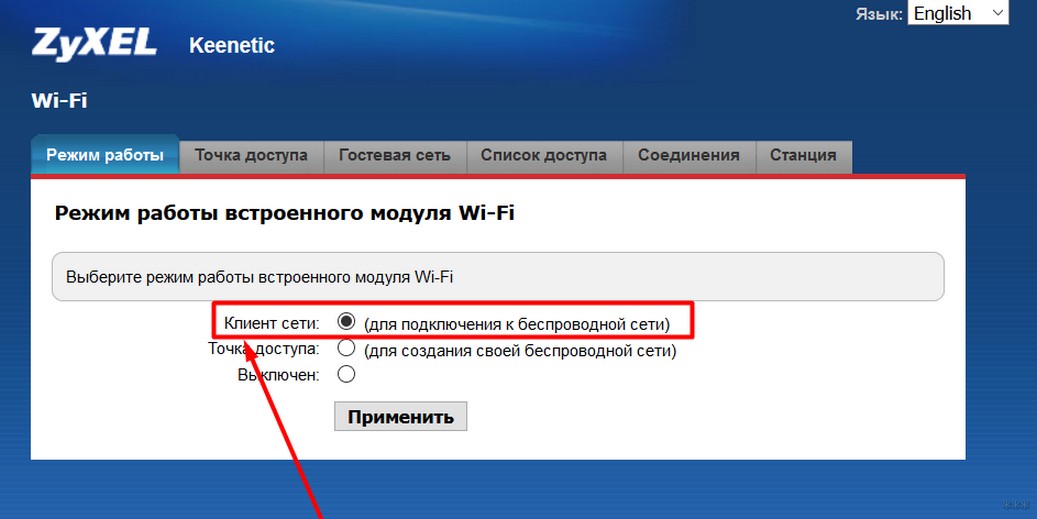Click the Wi-Fi page heading
Viewport: 1037px width, 519px height.
(60, 101)
